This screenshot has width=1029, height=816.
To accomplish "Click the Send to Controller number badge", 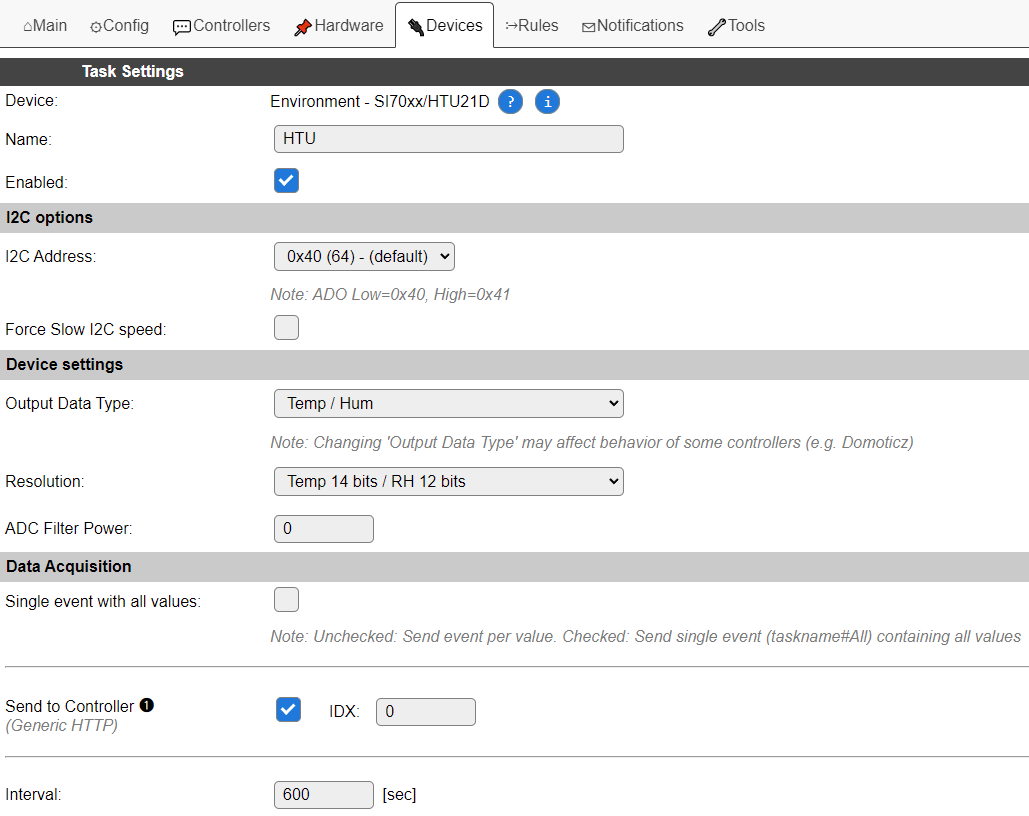I will tap(147, 706).
